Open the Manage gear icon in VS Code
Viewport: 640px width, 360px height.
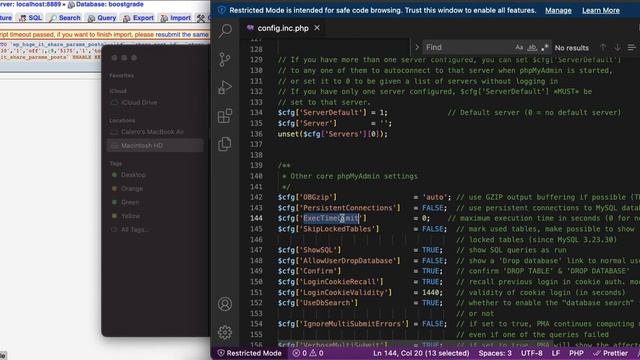225,332
